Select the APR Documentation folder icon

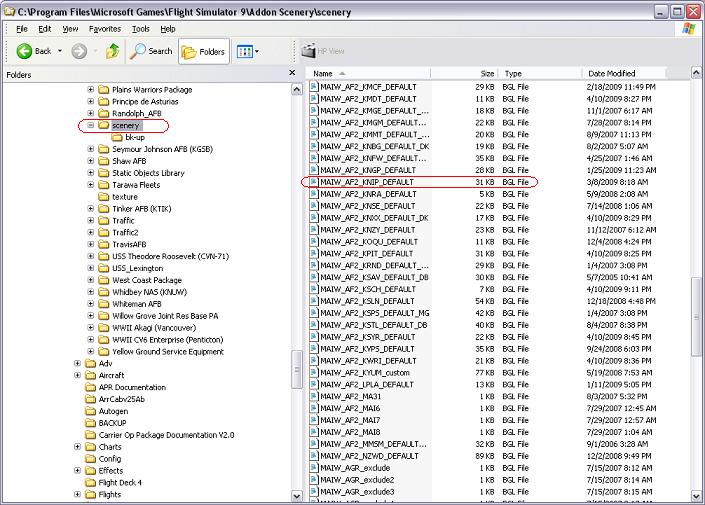click(x=91, y=387)
